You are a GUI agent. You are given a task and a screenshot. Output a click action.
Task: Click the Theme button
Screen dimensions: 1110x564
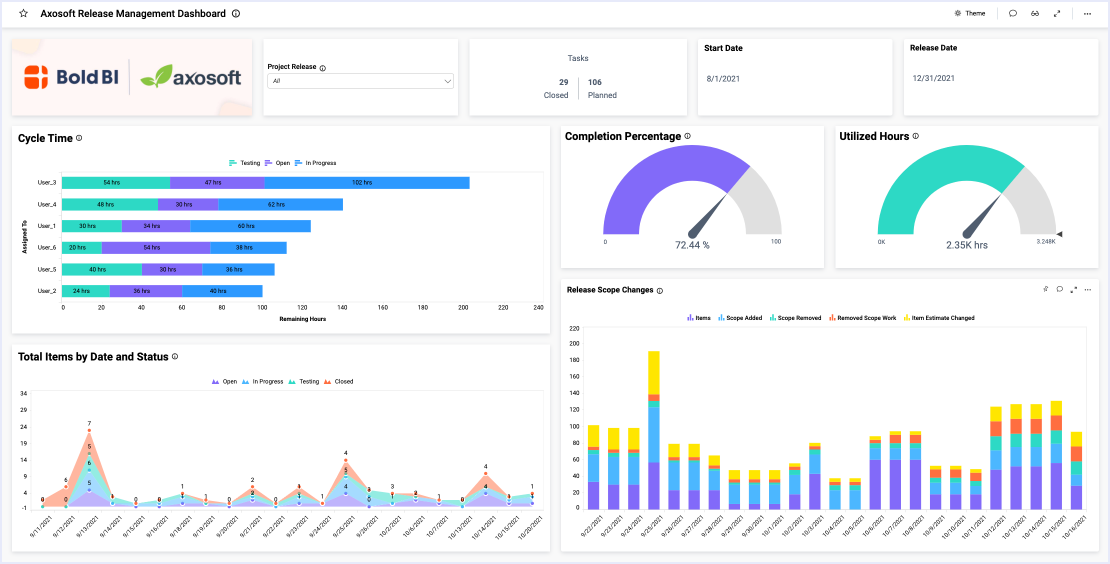(x=969, y=14)
